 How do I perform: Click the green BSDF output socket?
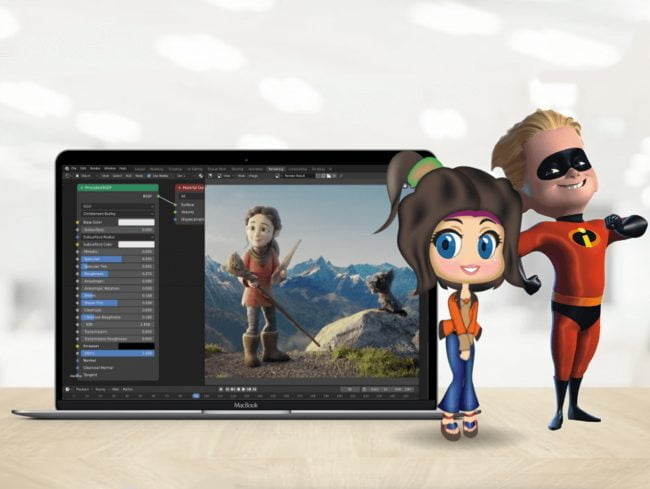point(159,197)
